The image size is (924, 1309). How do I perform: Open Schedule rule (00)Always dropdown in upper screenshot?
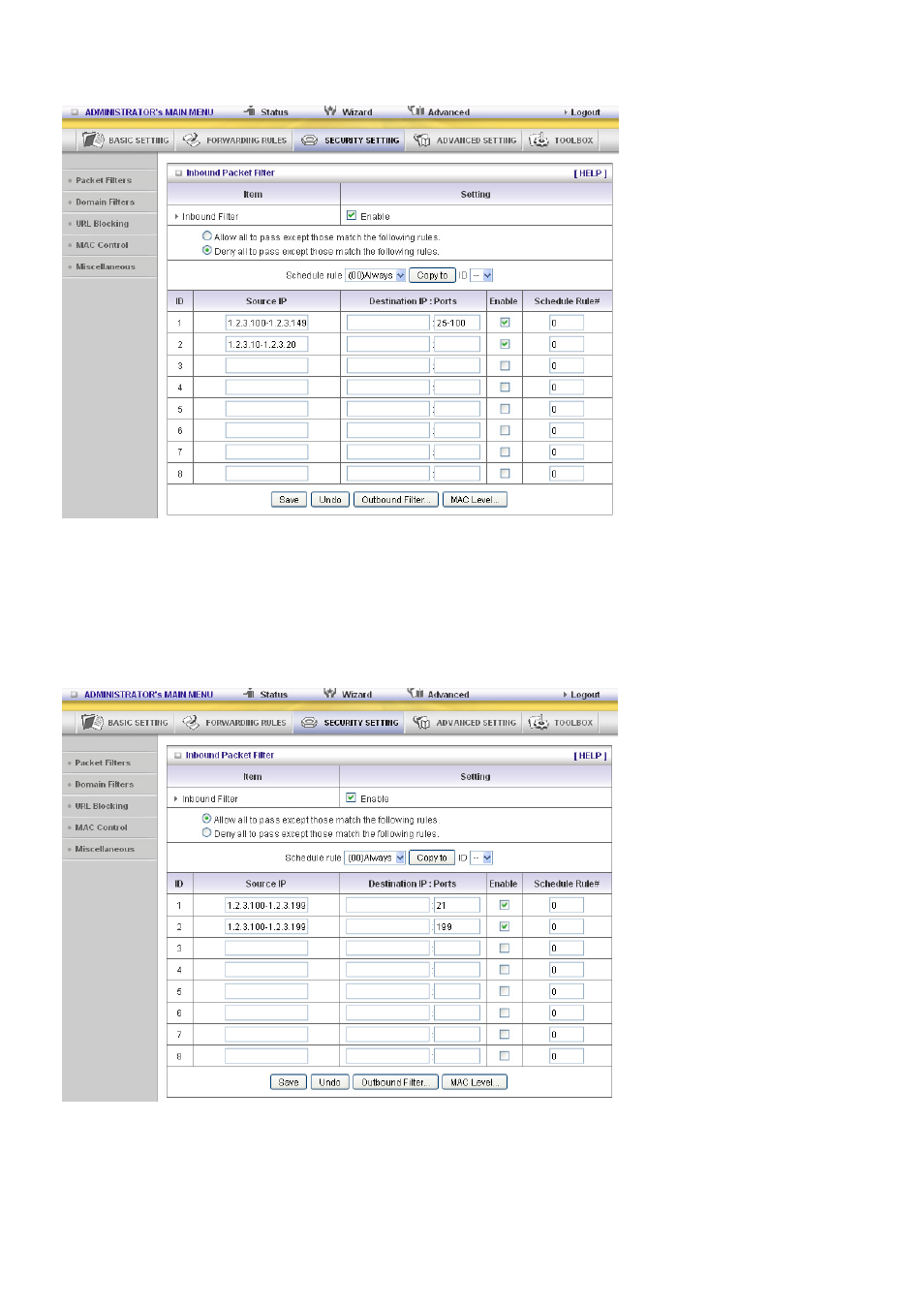click(x=376, y=275)
